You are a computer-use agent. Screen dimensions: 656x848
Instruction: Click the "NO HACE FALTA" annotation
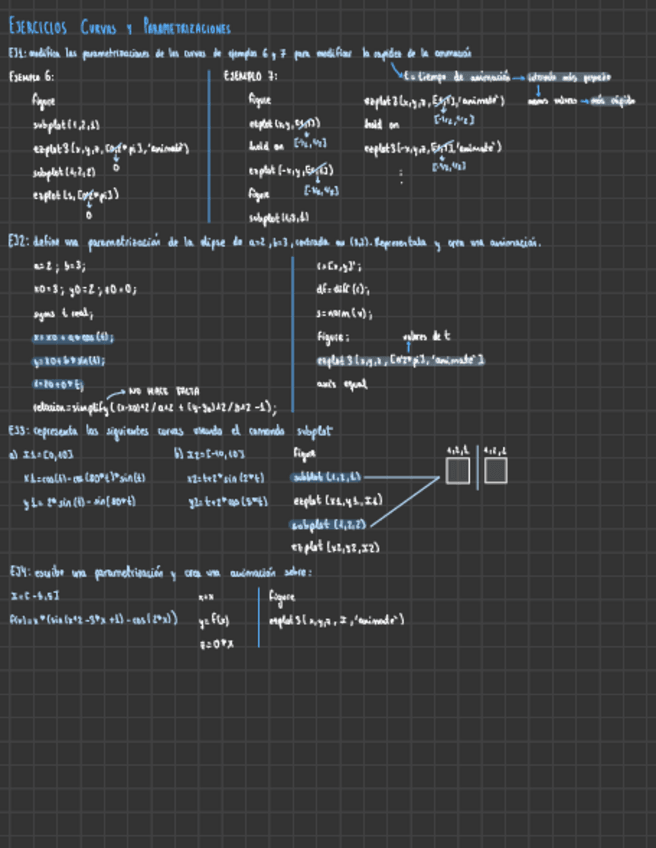(x=163, y=390)
